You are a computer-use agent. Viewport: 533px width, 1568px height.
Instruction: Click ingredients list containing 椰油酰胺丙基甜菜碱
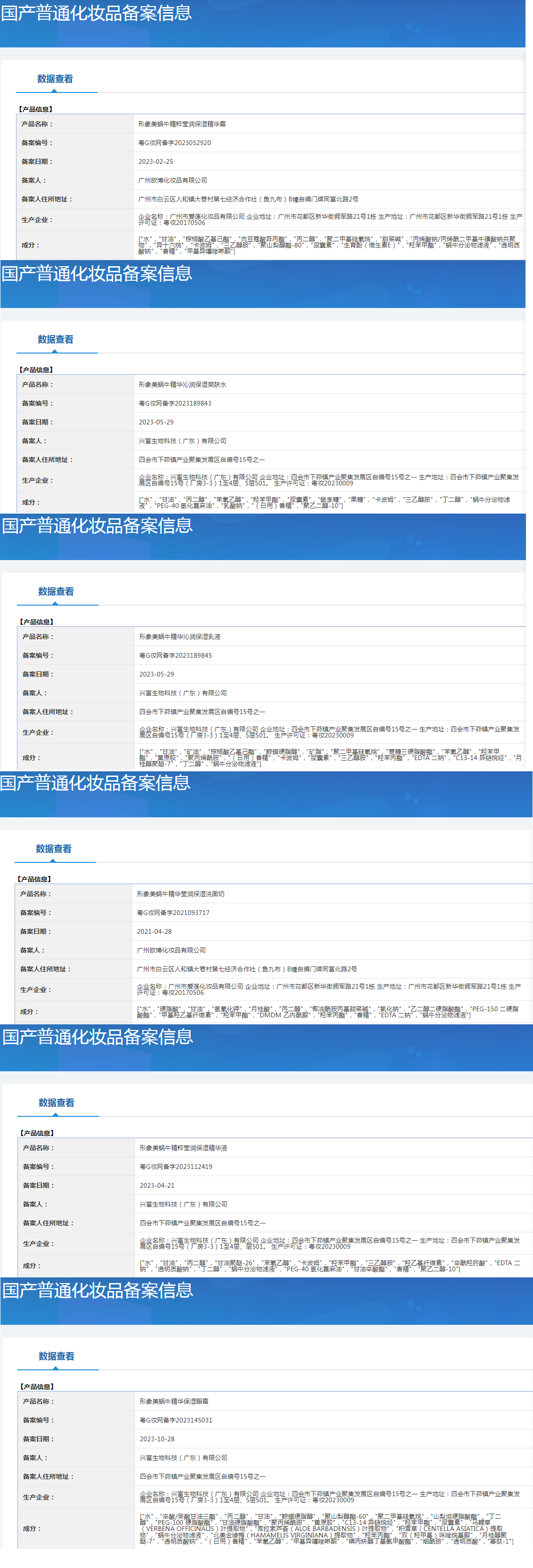328,1012
